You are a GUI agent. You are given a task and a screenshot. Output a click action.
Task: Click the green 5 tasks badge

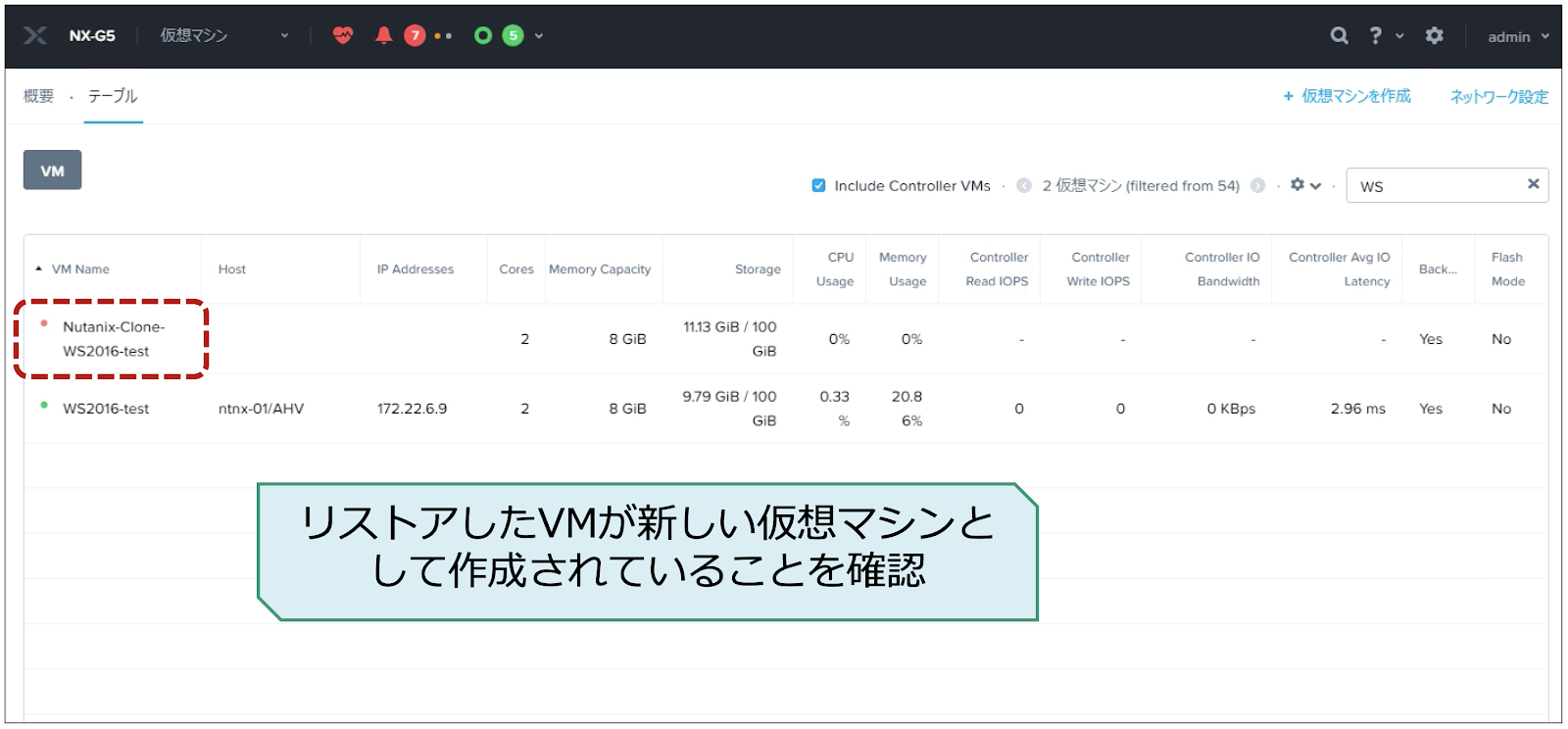pyautogui.click(x=513, y=35)
